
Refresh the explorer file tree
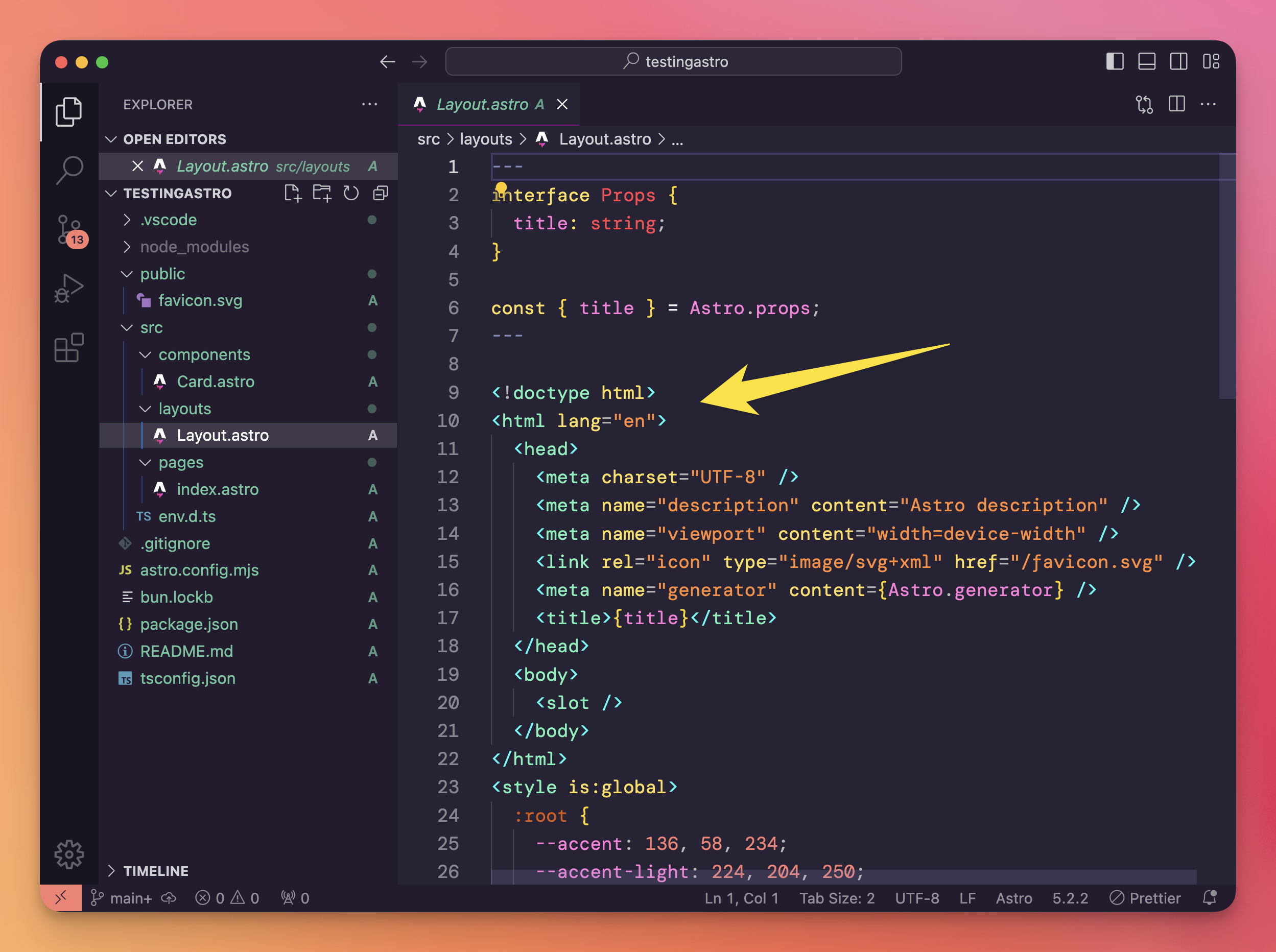click(351, 193)
